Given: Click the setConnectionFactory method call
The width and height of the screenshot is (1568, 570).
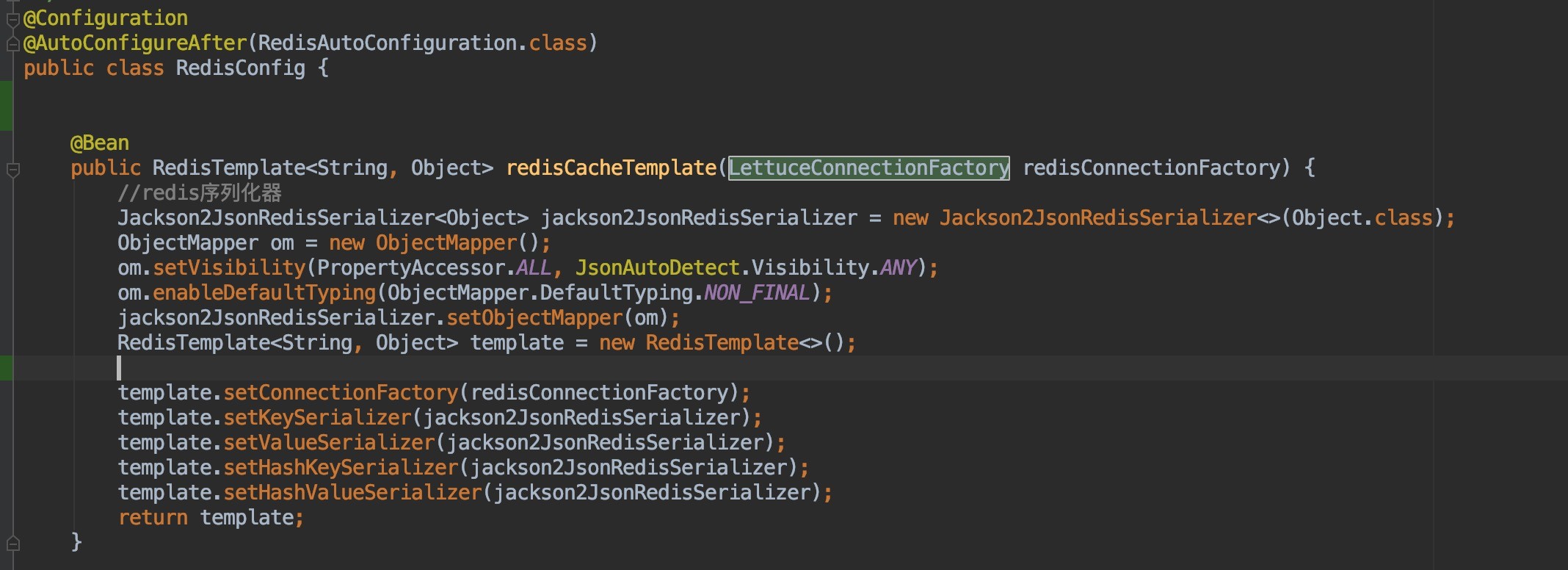Looking at the screenshot, I should pyautogui.click(x=341, y=393).
